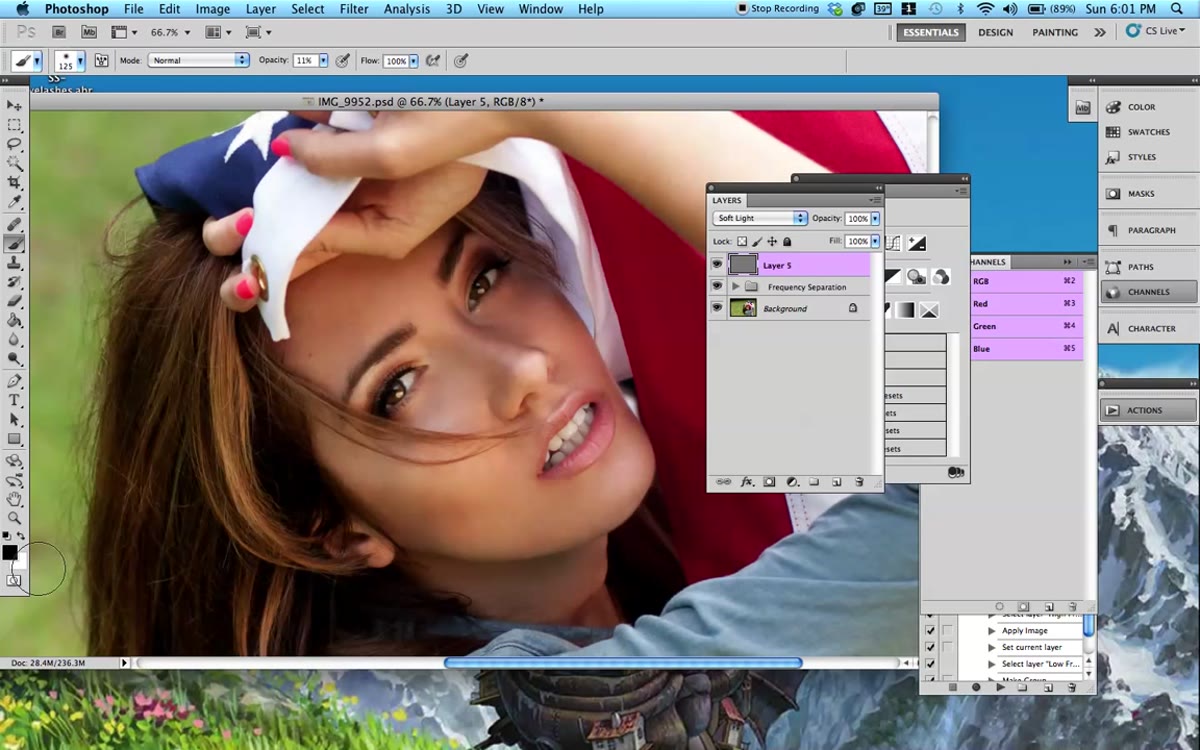The width and height of the screenshot is (1200, 750).
Task: Select the Move tool
Action: pyautogui.click(x=14, y=105)
